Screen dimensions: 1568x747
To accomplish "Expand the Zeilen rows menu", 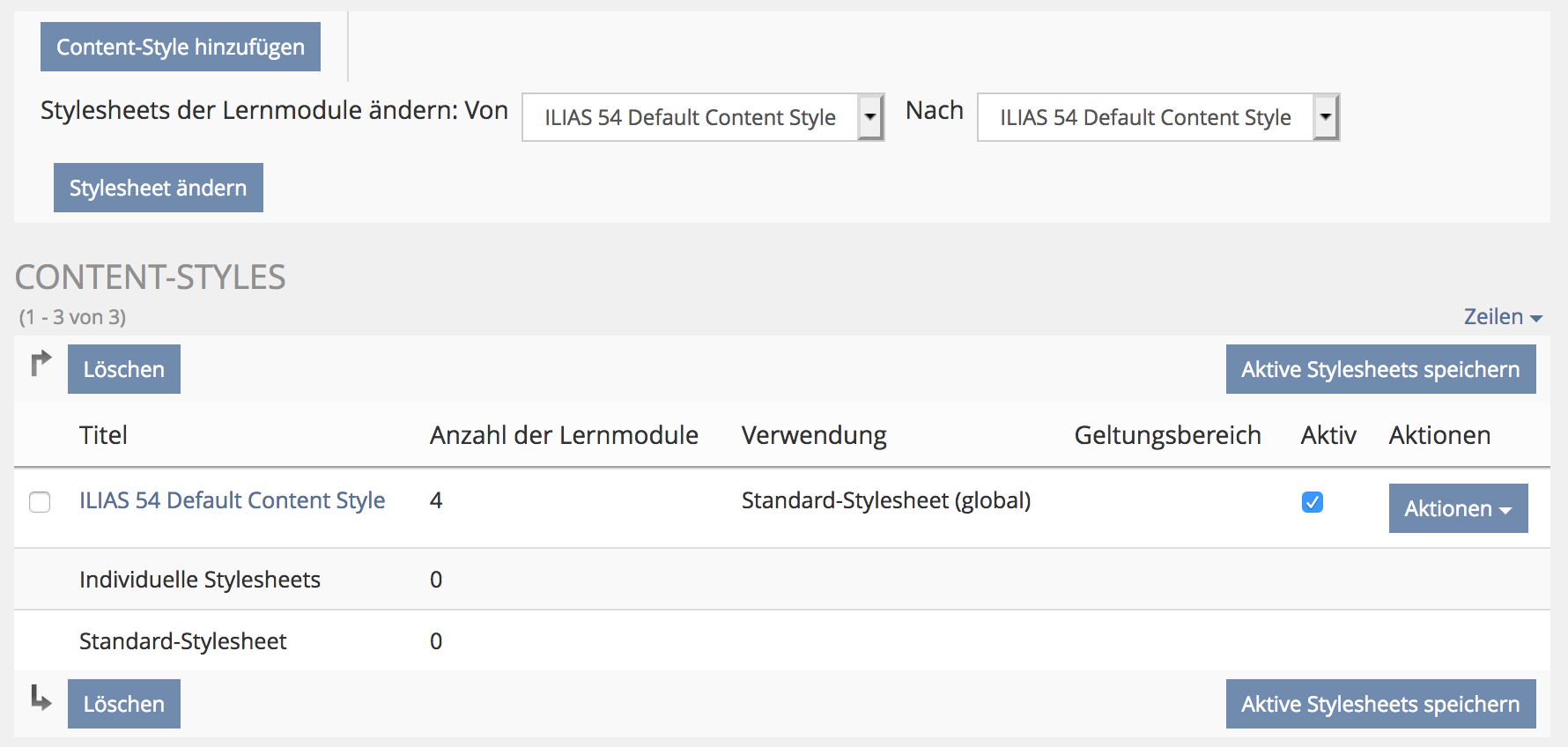I will coord(1502,317).
